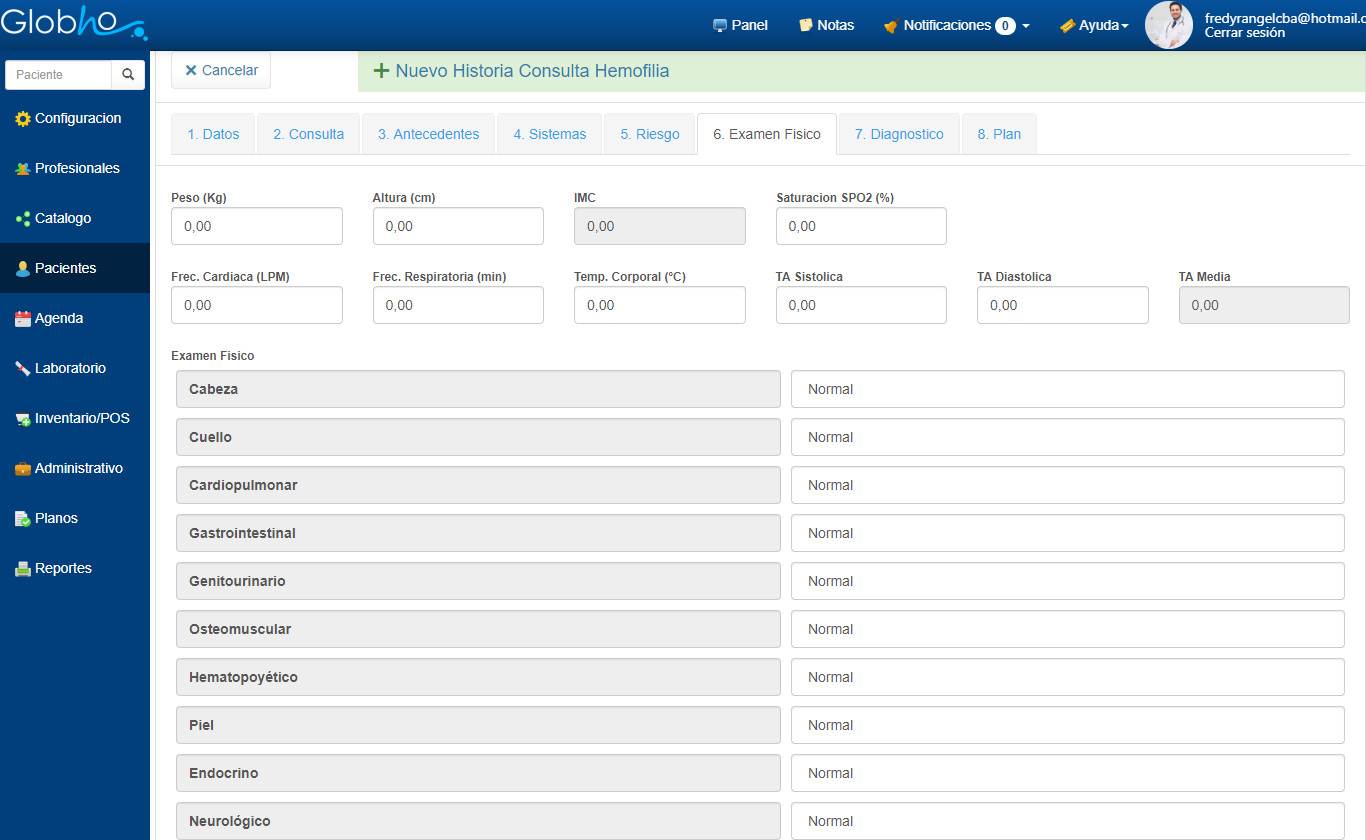The width and height of the screenshot is (1366, 840).
Task: Switch to the 3. Antecedentes tab
Action: pyautogui.click(x=428, y=134)
